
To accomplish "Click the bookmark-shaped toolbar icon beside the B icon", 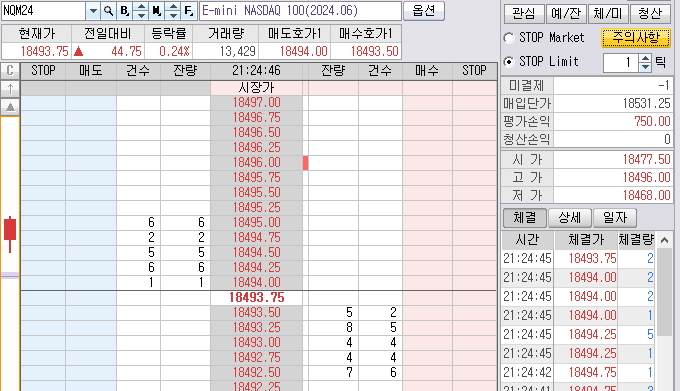I will pos(157,11).
